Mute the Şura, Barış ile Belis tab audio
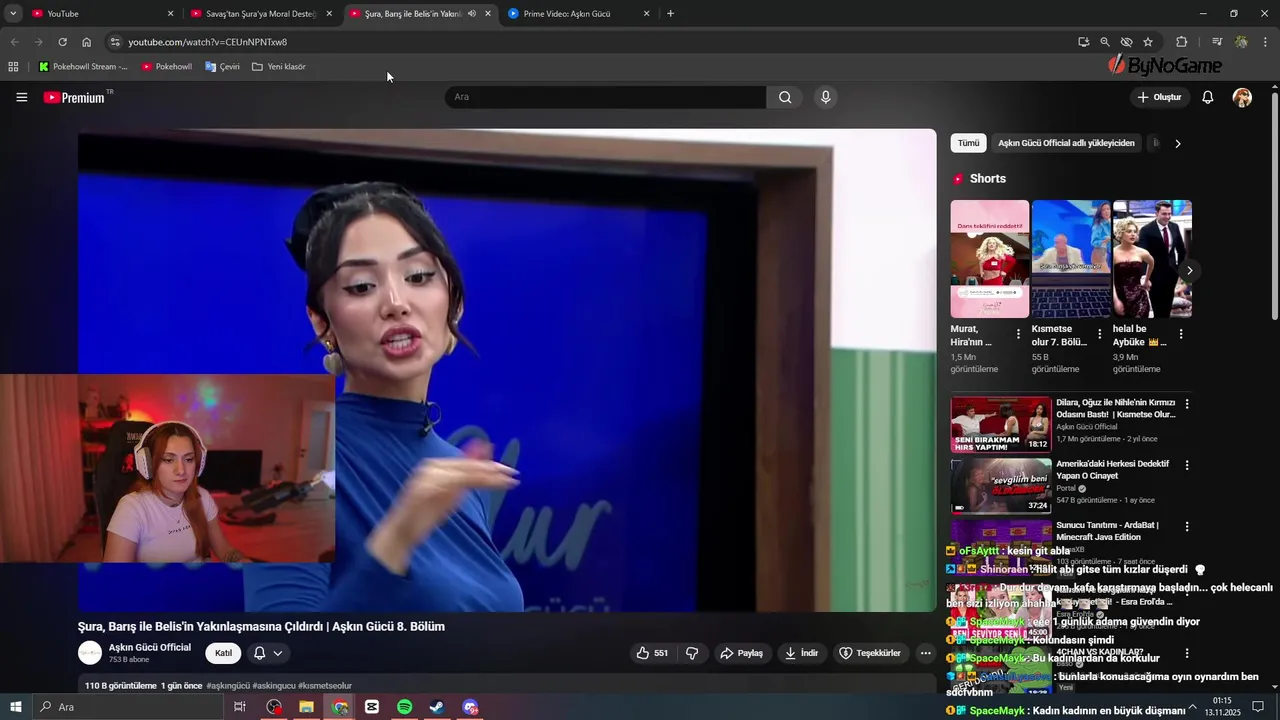 click(x=472, y=14)
